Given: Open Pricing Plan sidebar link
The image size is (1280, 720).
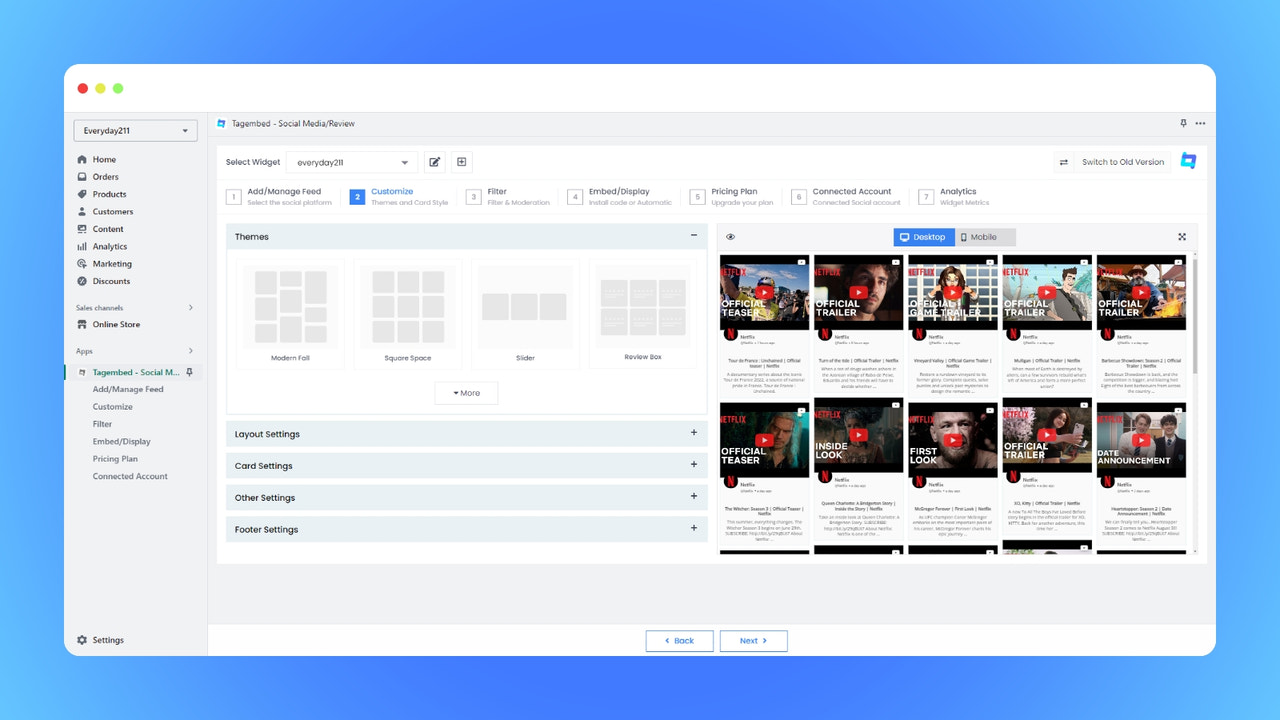Looking at the screenshot, I should pyautogui.click(x=116, y=459).
